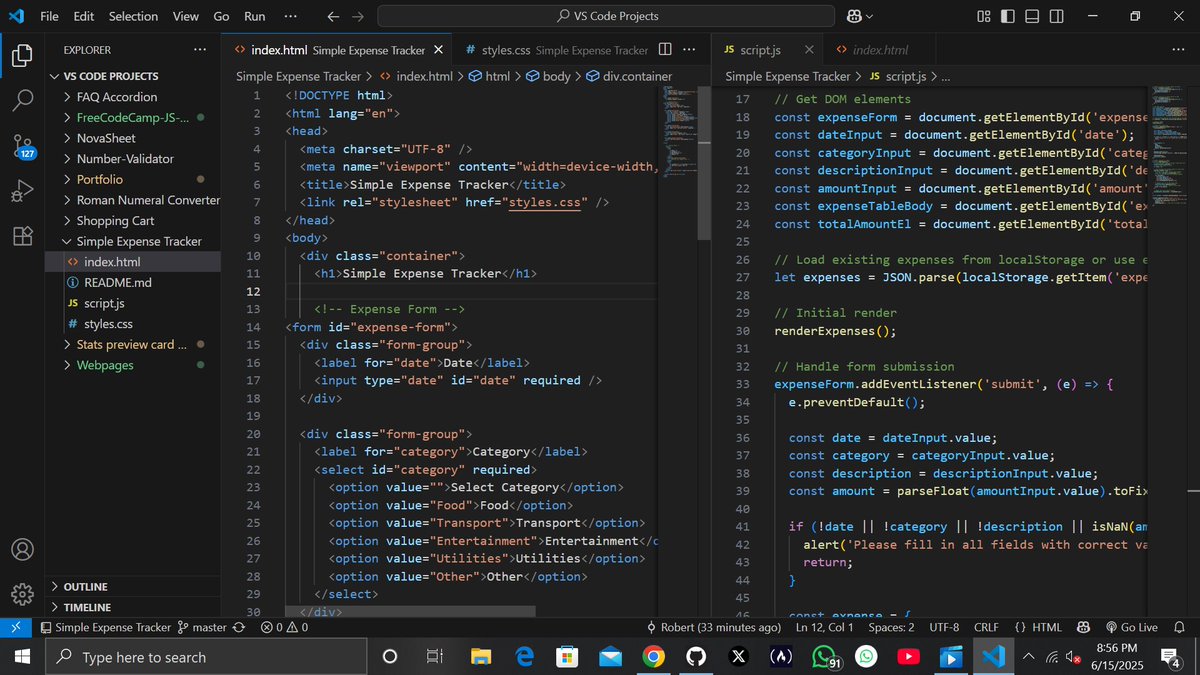Click the div.container breadcrumb
Image resolution: width=1200 pixels, height=675 pixels.
click(x=629, y=76)
